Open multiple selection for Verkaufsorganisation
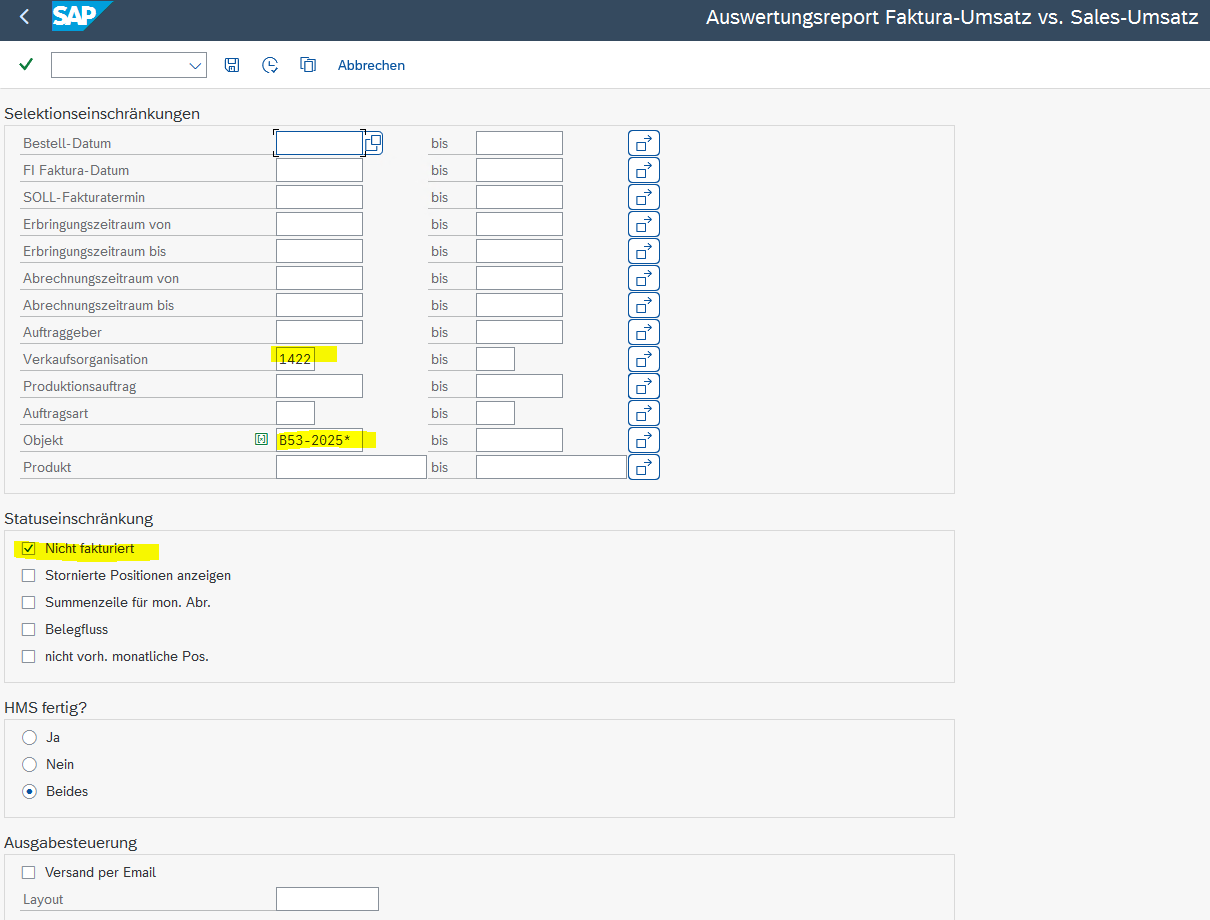This screenshot has width=1210, height=920. pyautogui.click(x=644, y=359)
